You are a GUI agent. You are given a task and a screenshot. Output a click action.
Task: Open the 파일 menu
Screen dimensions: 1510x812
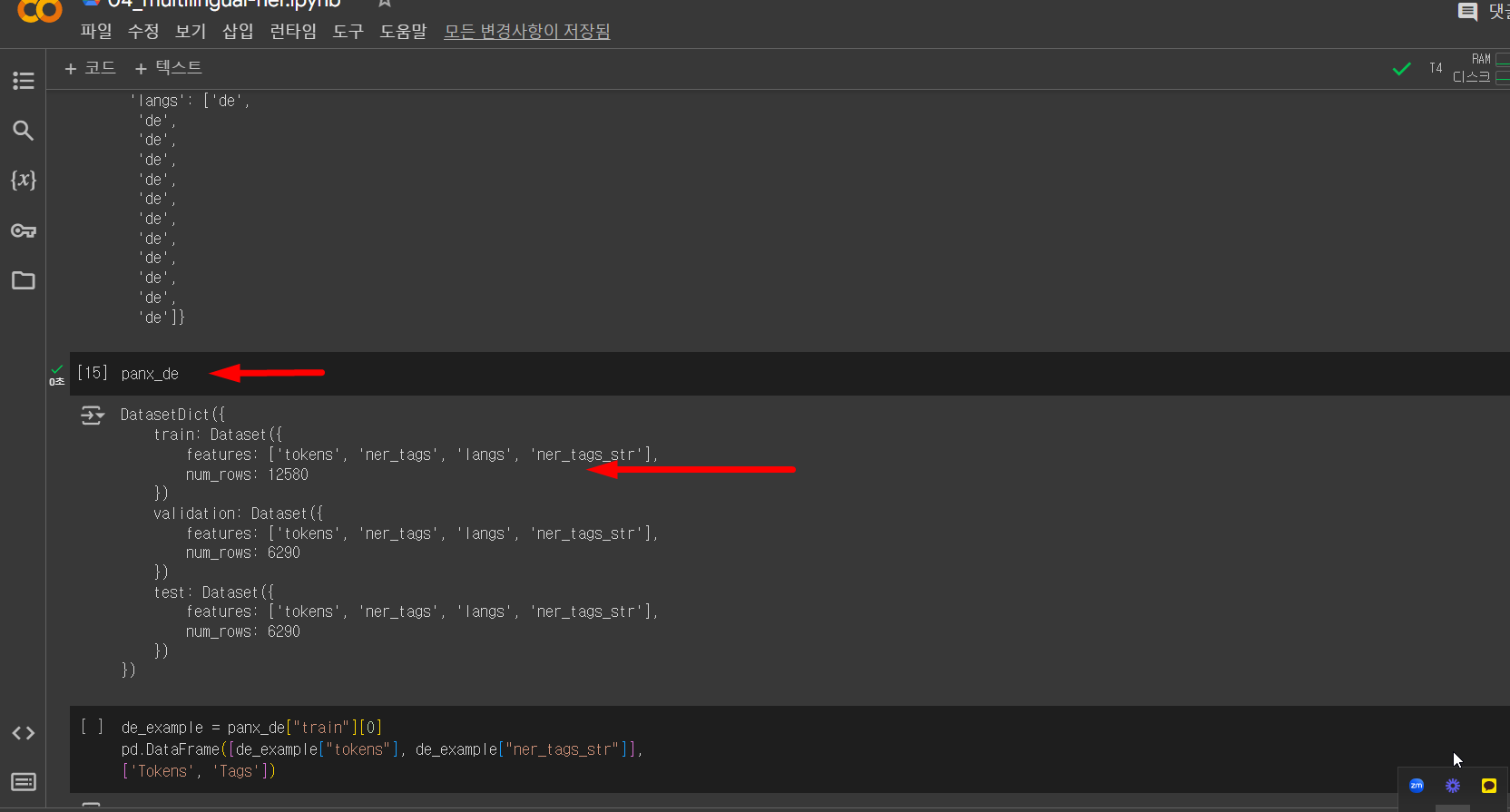96,31
